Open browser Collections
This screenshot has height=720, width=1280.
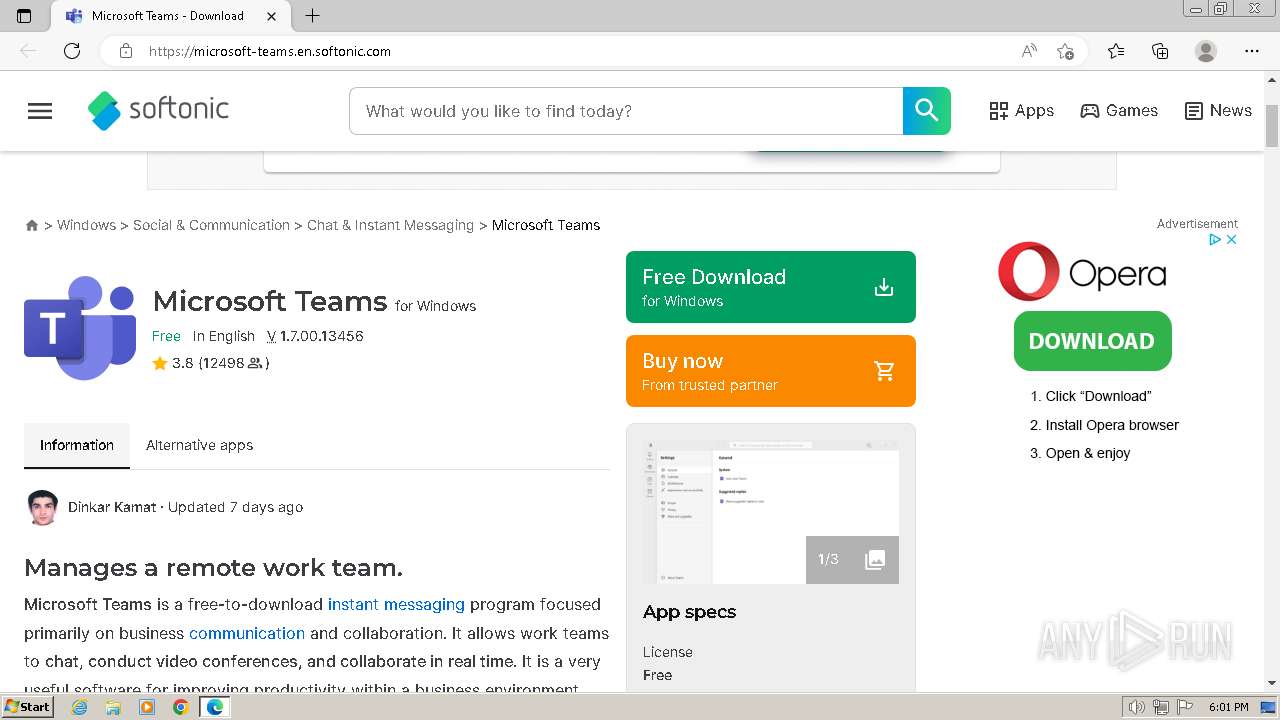[x=1160, y=51]
